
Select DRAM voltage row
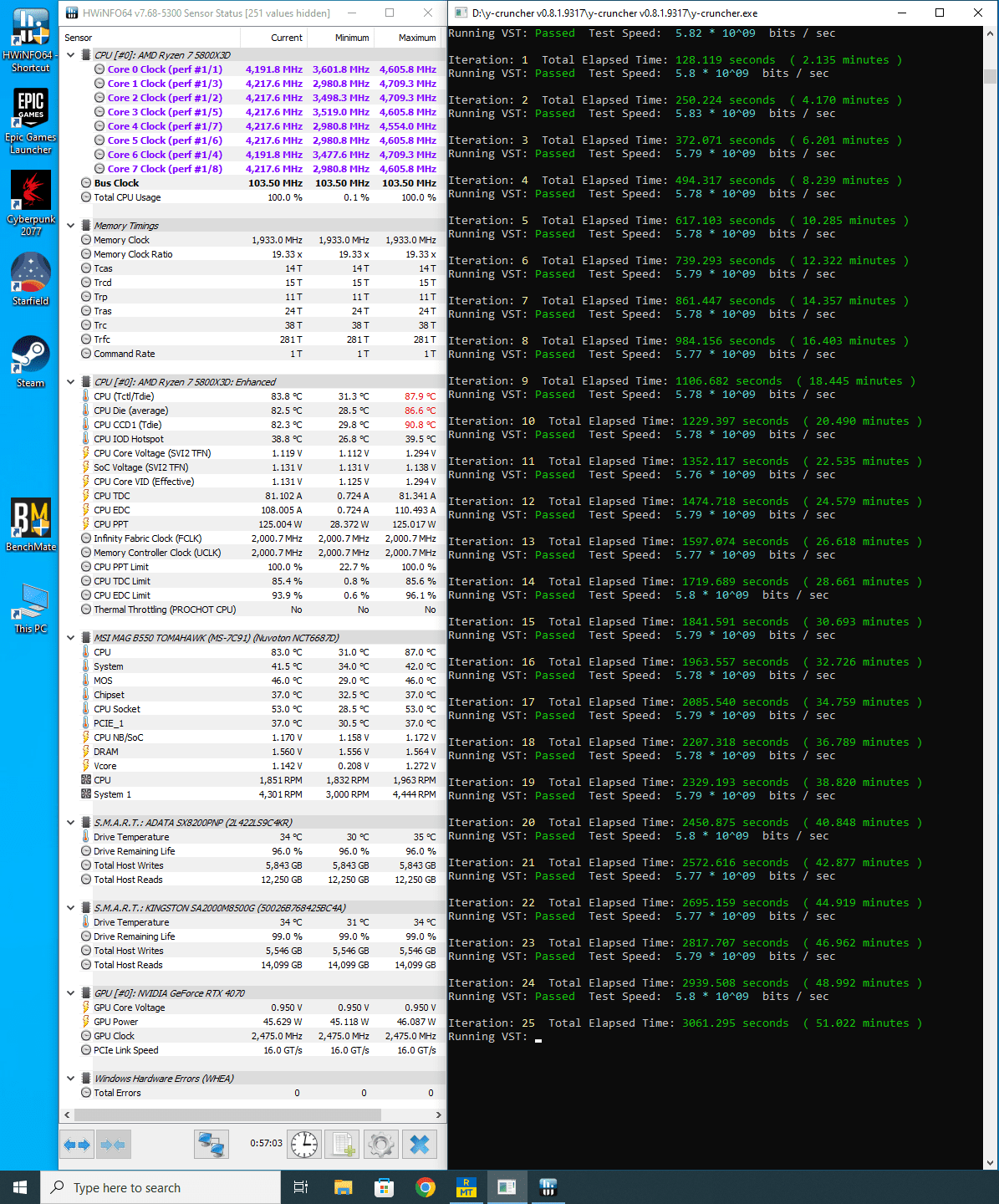pyautogui.click(x=251, y=752)
